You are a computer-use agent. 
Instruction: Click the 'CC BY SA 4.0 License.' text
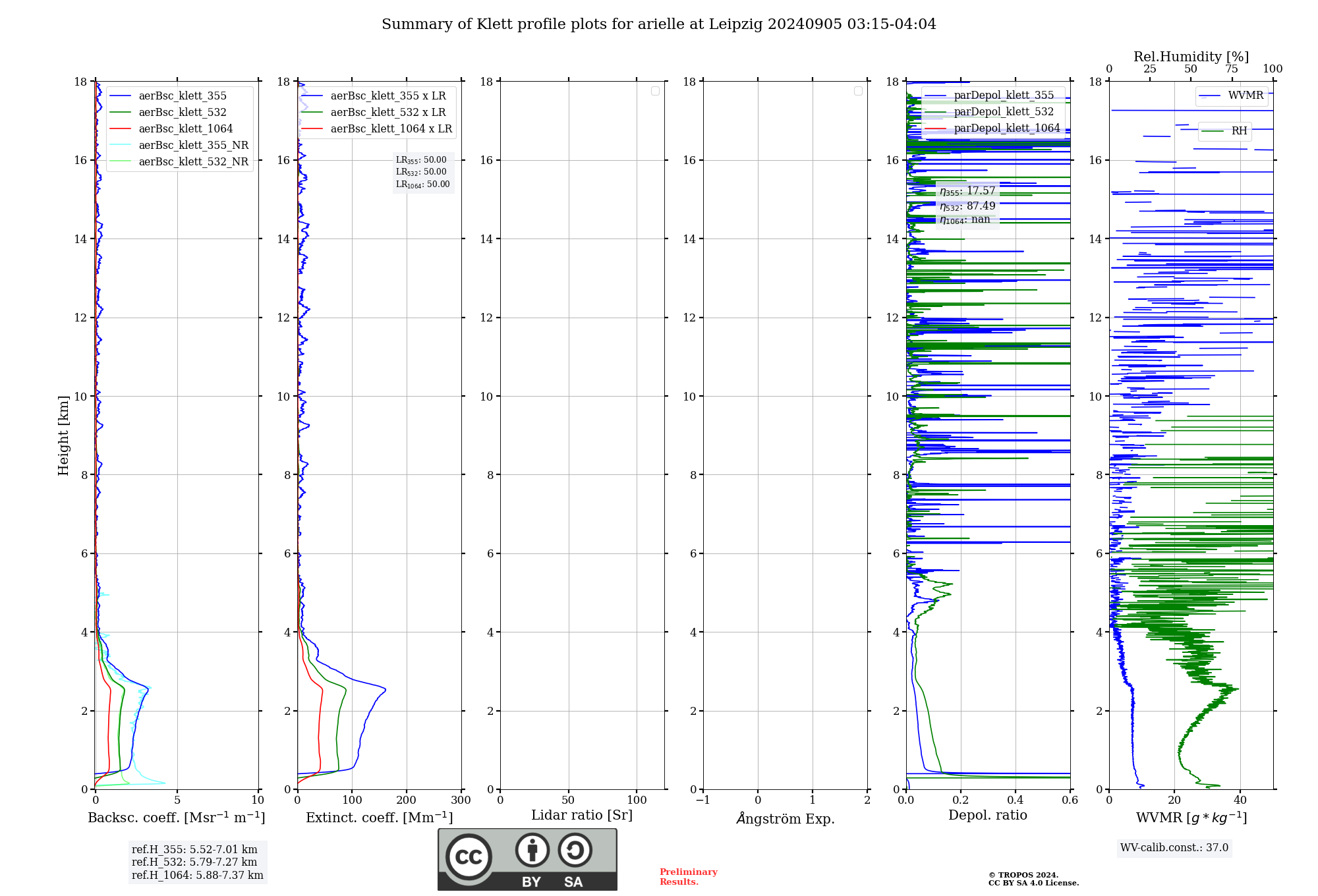[1033, 883]
